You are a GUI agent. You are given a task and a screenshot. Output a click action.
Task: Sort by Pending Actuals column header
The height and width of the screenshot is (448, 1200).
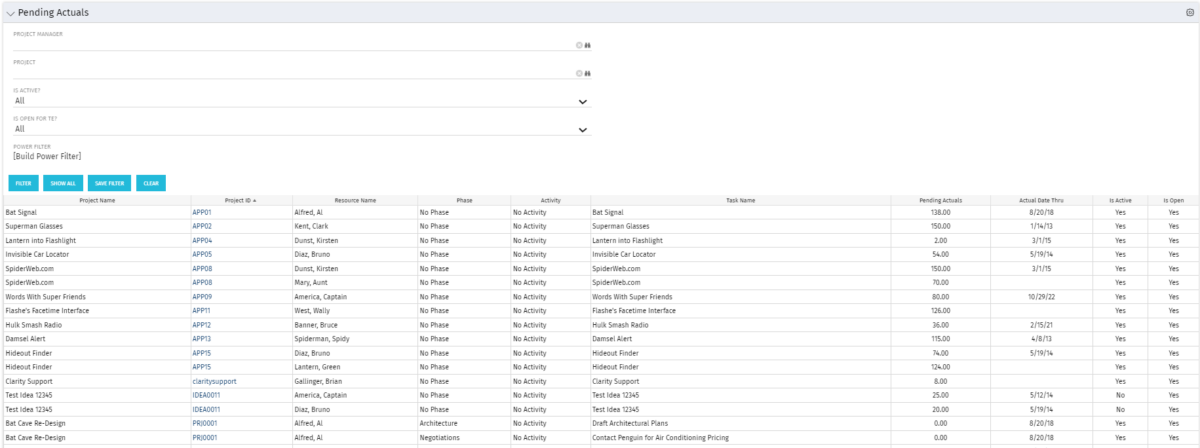pyautogui.click(x=940, y=201)
